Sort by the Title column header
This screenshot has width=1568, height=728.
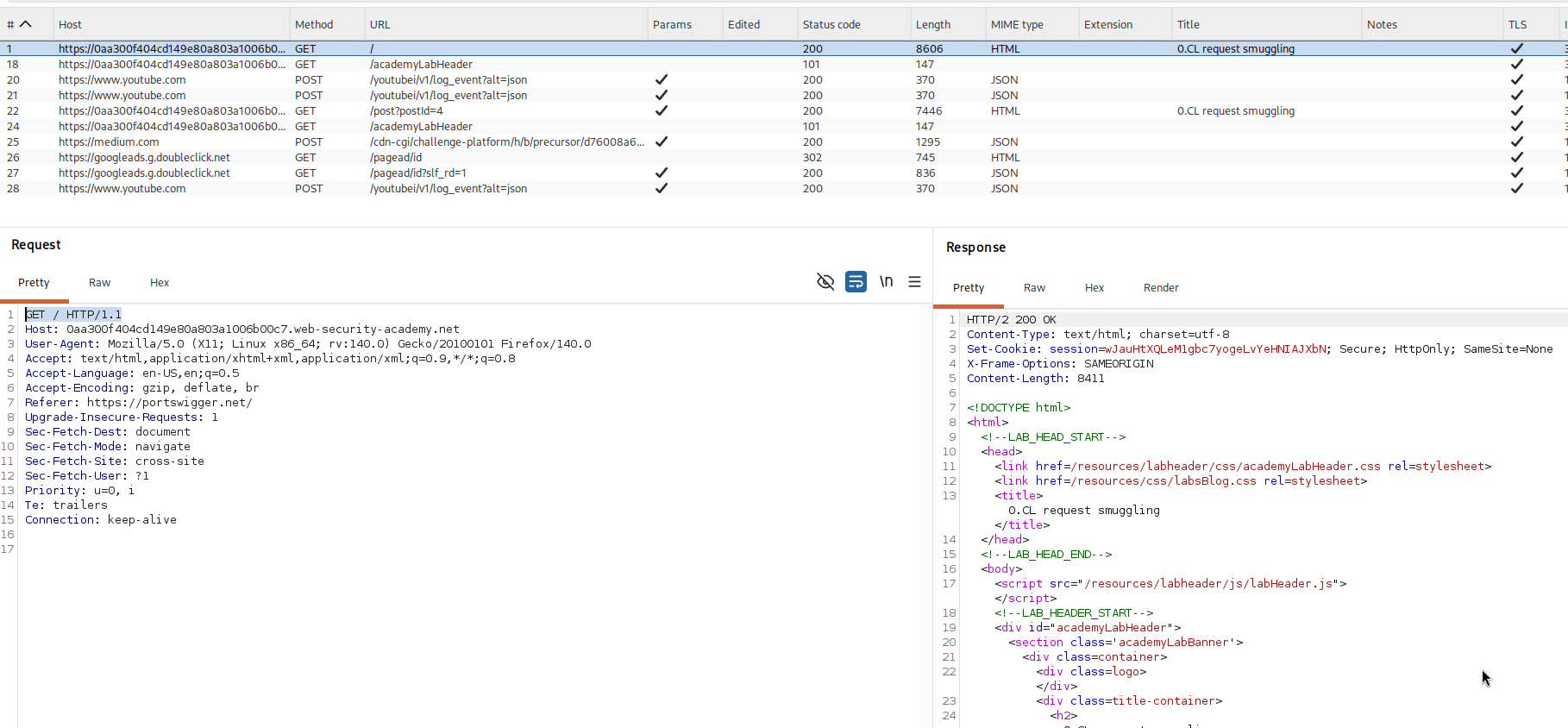tap(1267, 24)
